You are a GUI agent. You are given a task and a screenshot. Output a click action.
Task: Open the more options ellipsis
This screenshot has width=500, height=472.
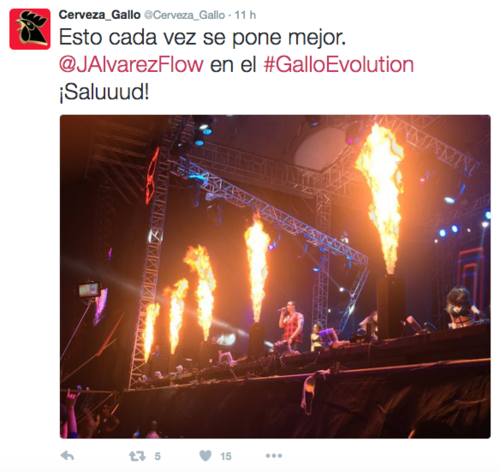274,456
